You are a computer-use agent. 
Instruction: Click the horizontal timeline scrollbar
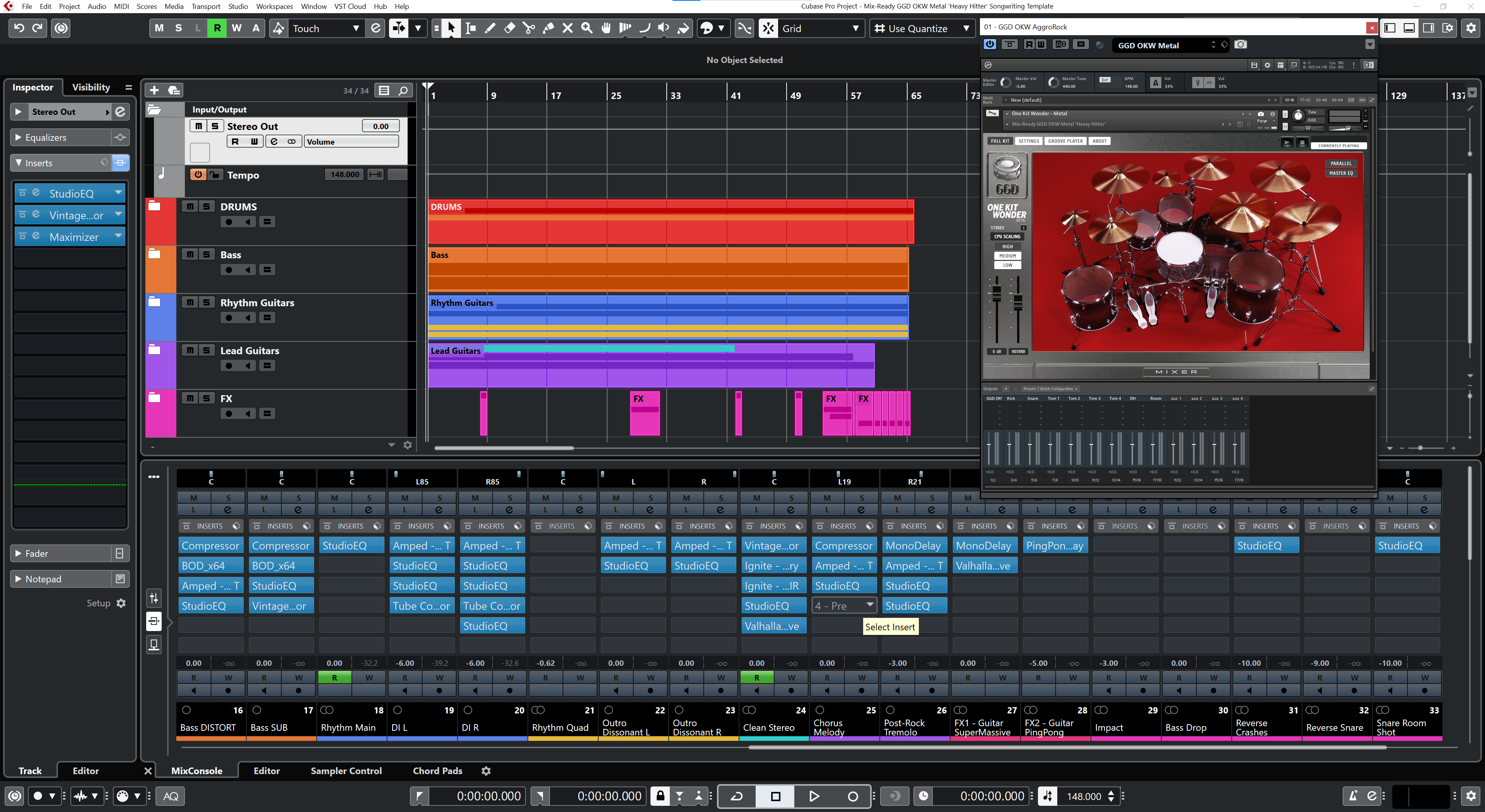tap(504, 448)
